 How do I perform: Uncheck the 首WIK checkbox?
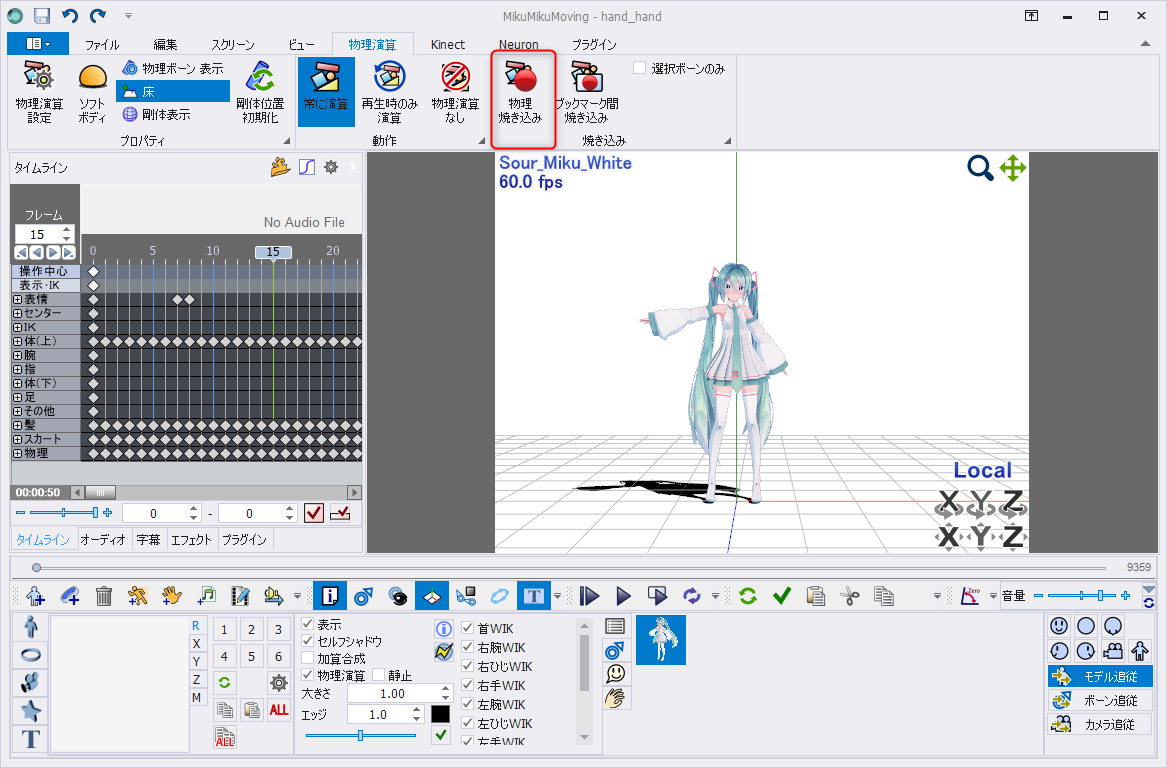[x=468, y=628]
